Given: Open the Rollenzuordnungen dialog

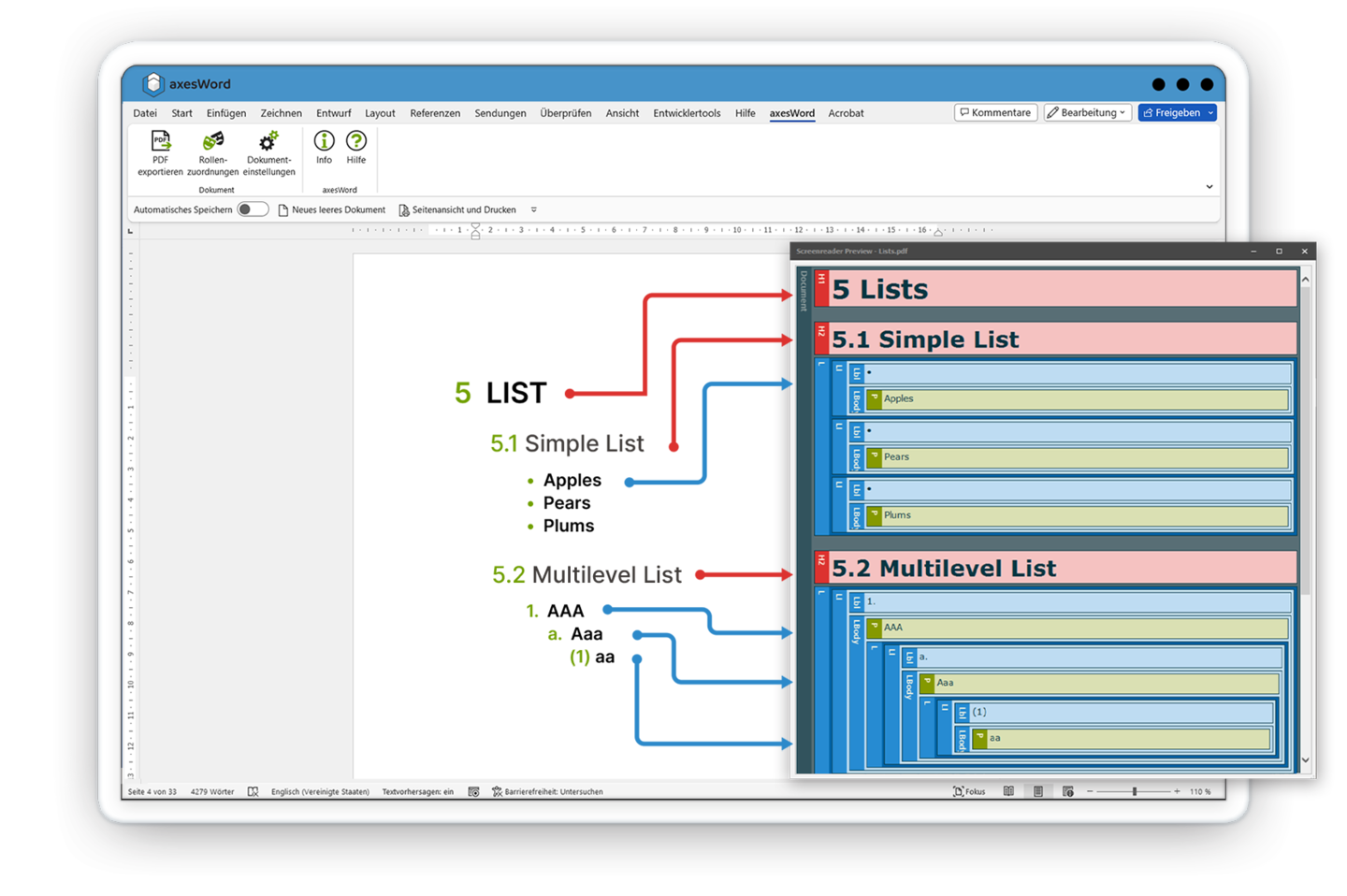Looking at the screenshot, I should pos(212,152).
